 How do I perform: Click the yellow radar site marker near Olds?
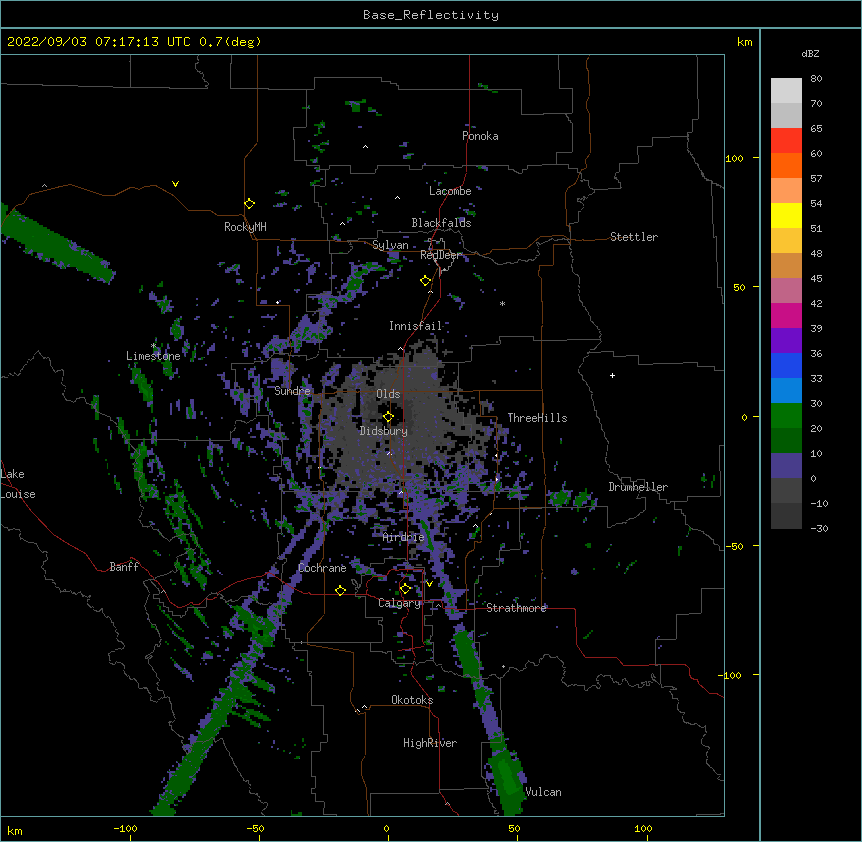388,416
